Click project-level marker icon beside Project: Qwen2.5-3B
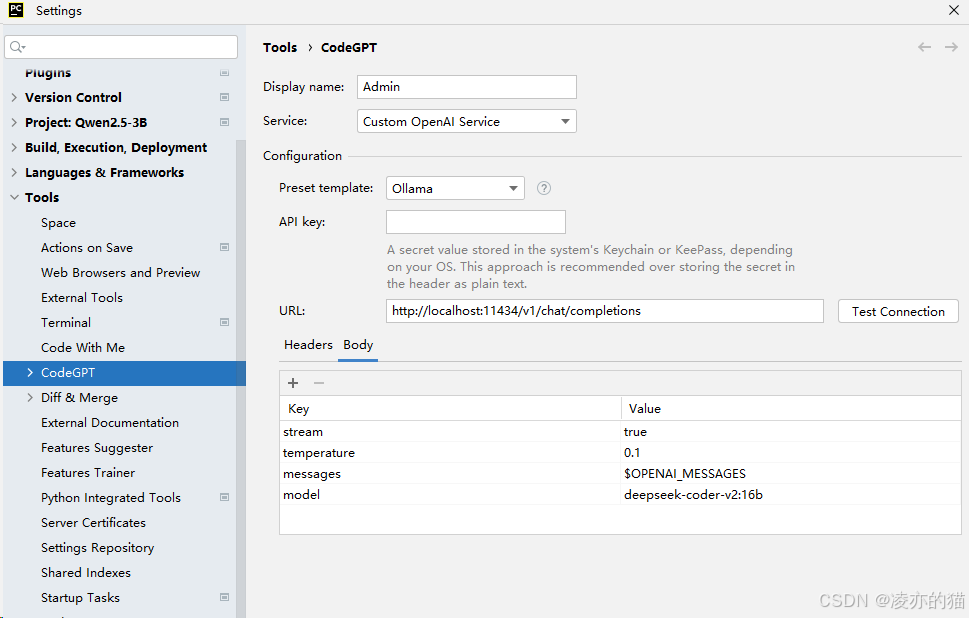 click(224, 122)
